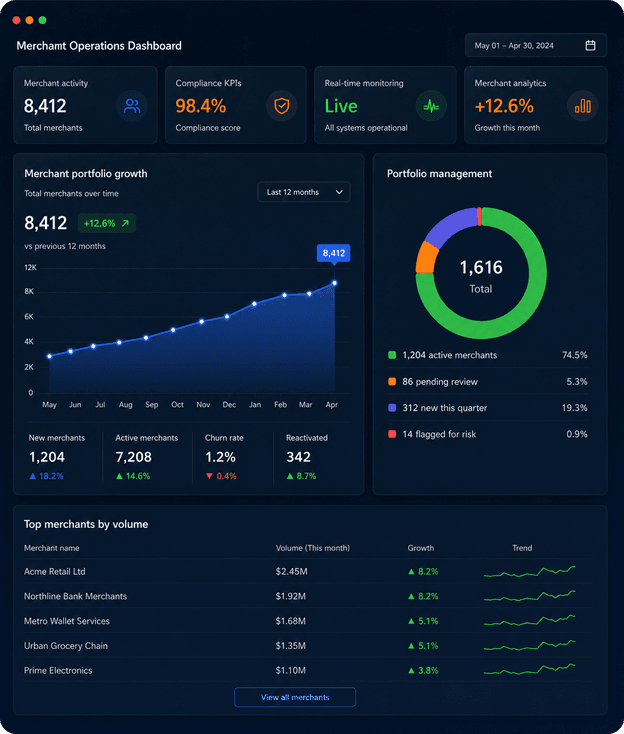Select the Acme Retail Ltd merchant name
Screen dimensions: 624x734
coord(55,572)
